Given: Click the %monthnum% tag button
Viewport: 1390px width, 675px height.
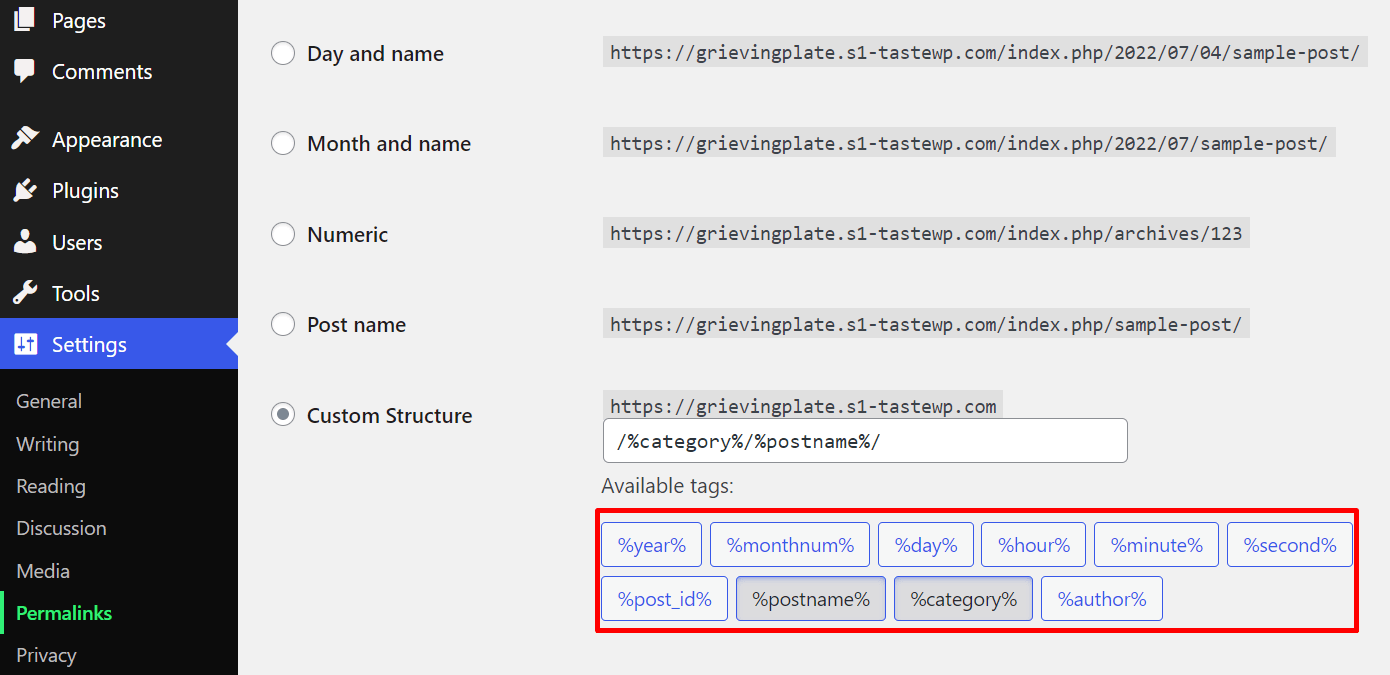Looking at the screenshot, I should pyautogui.click(x=790, y=545).
